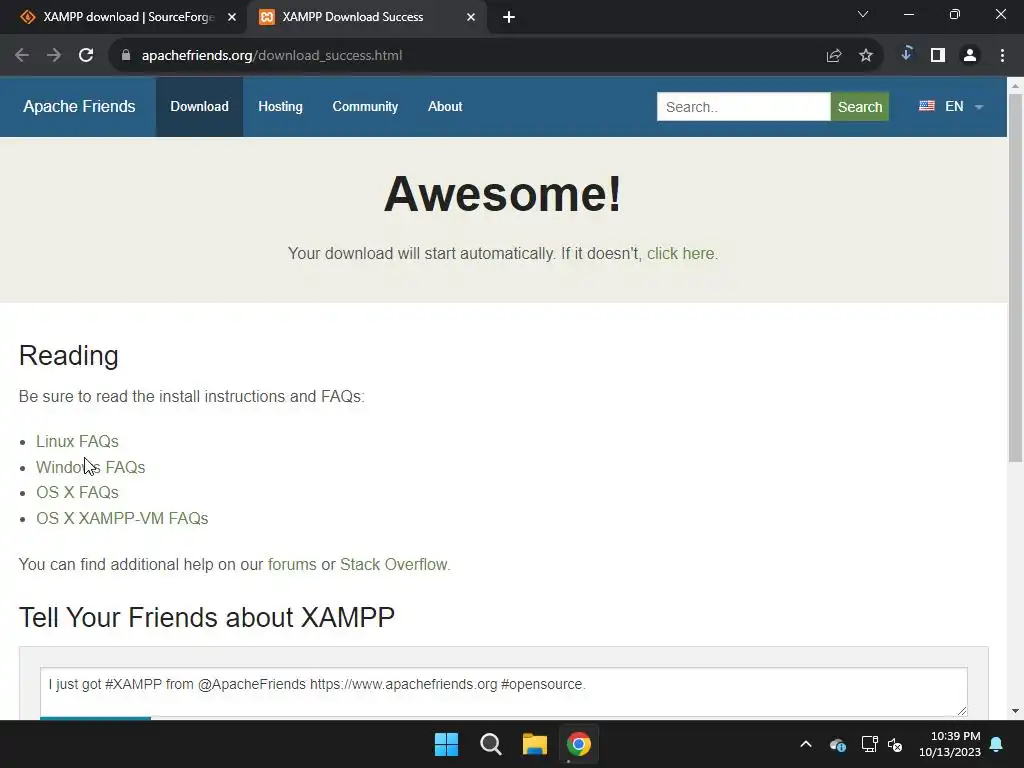Image resolution: width=1024 pixels, height=768 pixels.
Task: Open the taskbar clock and date
Action: pyautogui.click(x=950, y=744)
